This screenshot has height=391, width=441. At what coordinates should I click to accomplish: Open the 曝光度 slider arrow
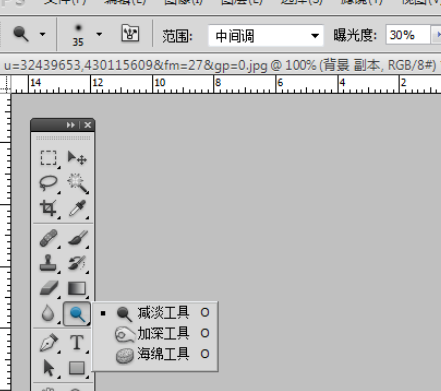click(x=437, y=35)
